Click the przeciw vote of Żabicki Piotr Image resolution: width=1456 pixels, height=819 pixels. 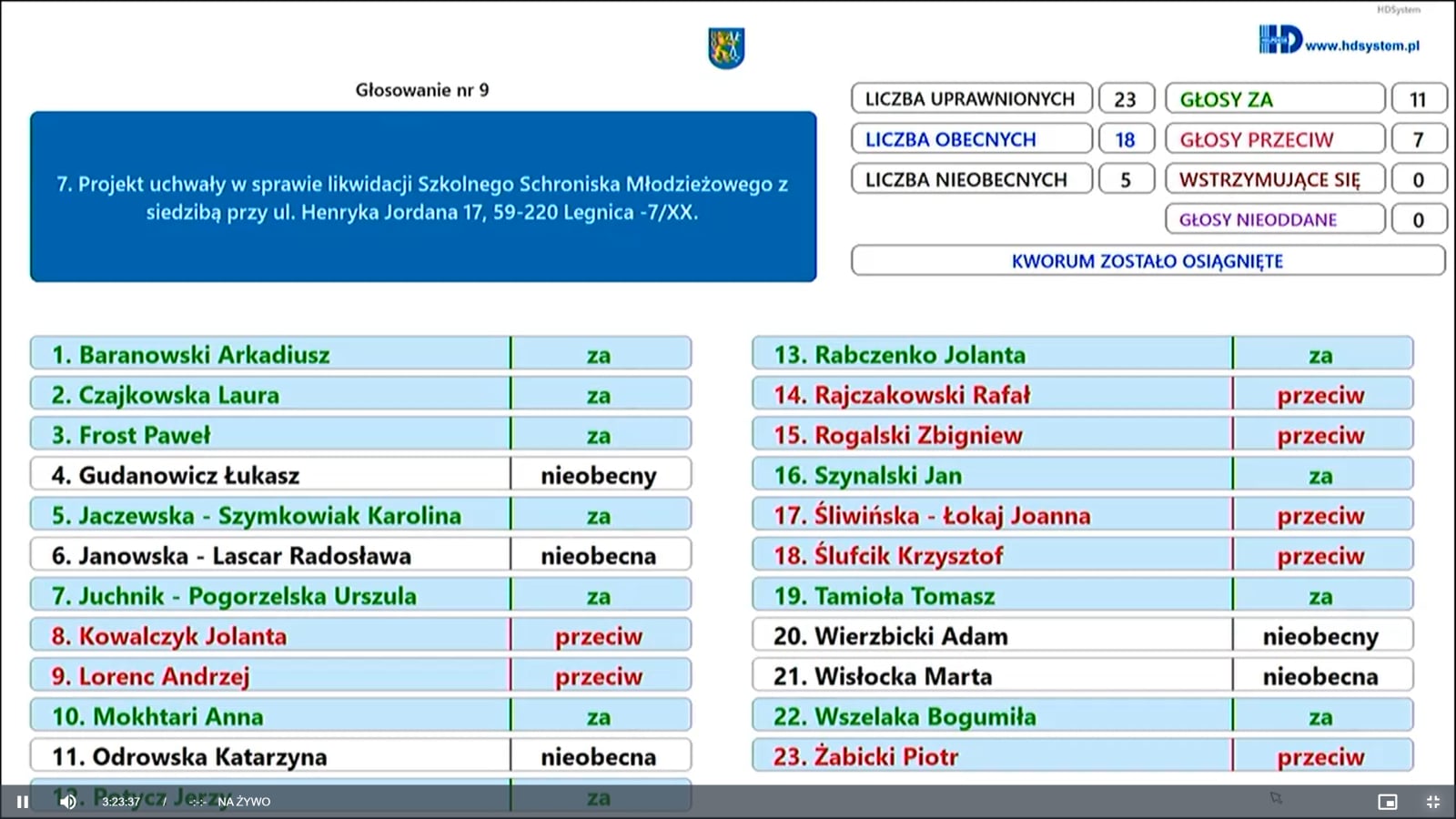tap(1321, 756)
